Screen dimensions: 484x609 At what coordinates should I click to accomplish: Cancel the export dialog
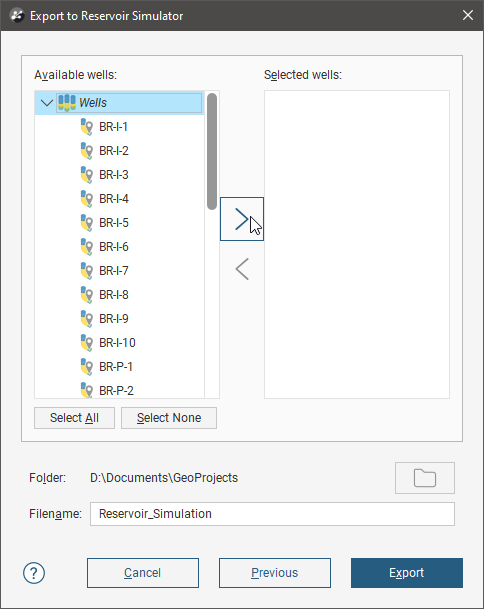(143, 573)
